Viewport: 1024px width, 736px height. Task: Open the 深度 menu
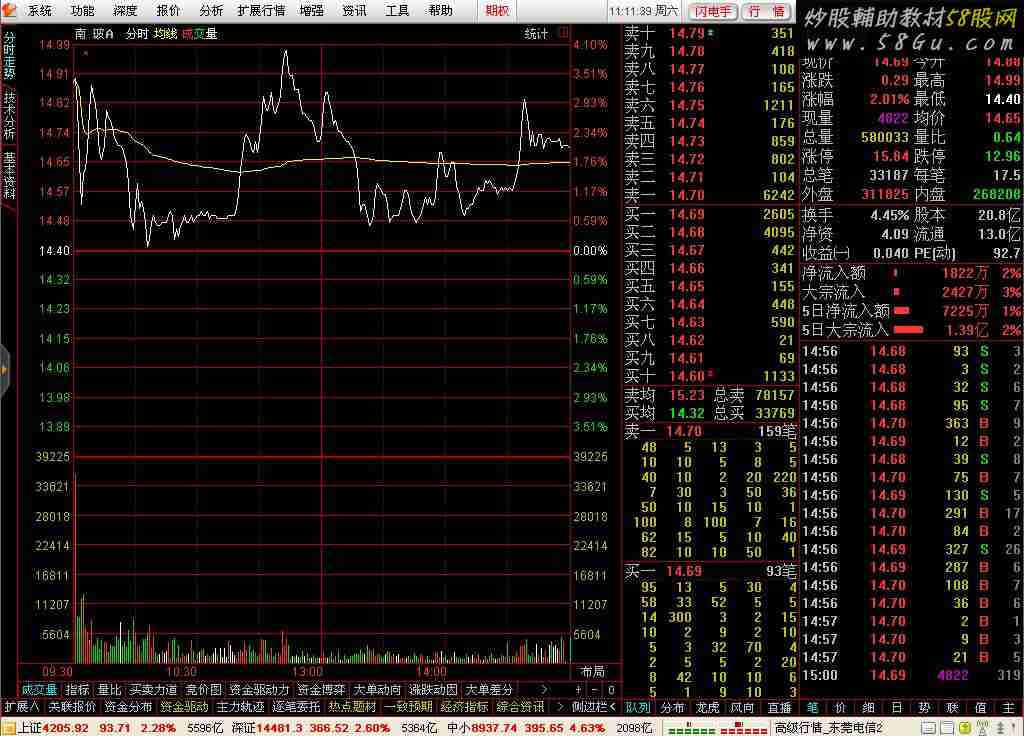(125, 10)
